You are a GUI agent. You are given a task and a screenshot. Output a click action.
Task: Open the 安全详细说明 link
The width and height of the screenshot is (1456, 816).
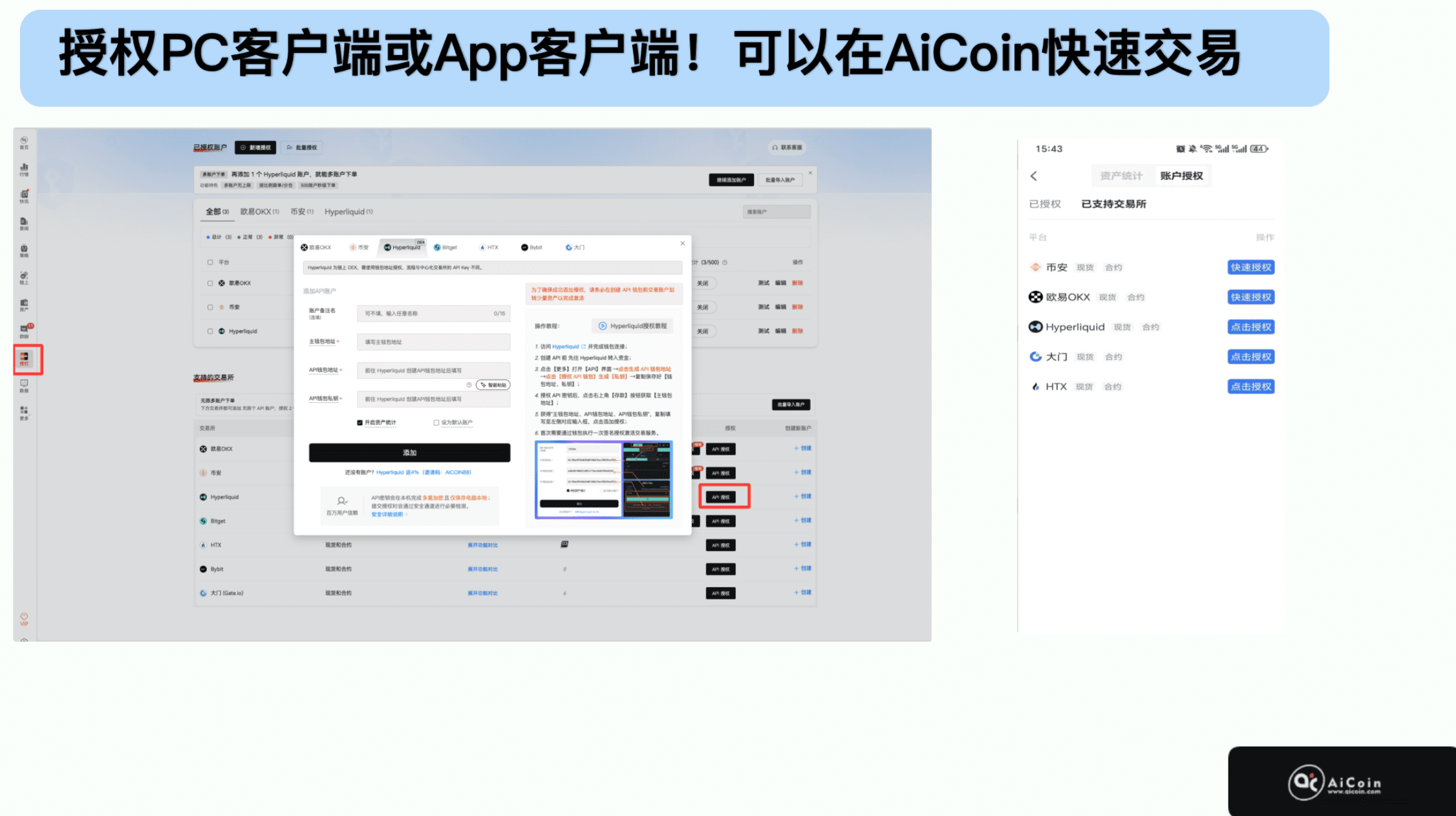point(388,515)
